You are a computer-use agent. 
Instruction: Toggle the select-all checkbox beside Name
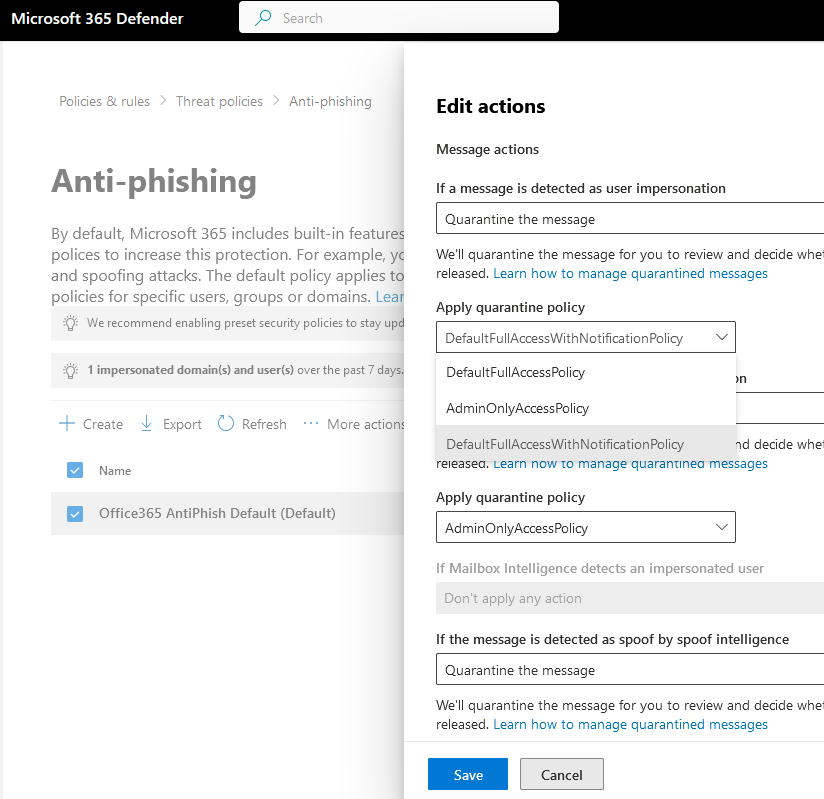[74, 471]
